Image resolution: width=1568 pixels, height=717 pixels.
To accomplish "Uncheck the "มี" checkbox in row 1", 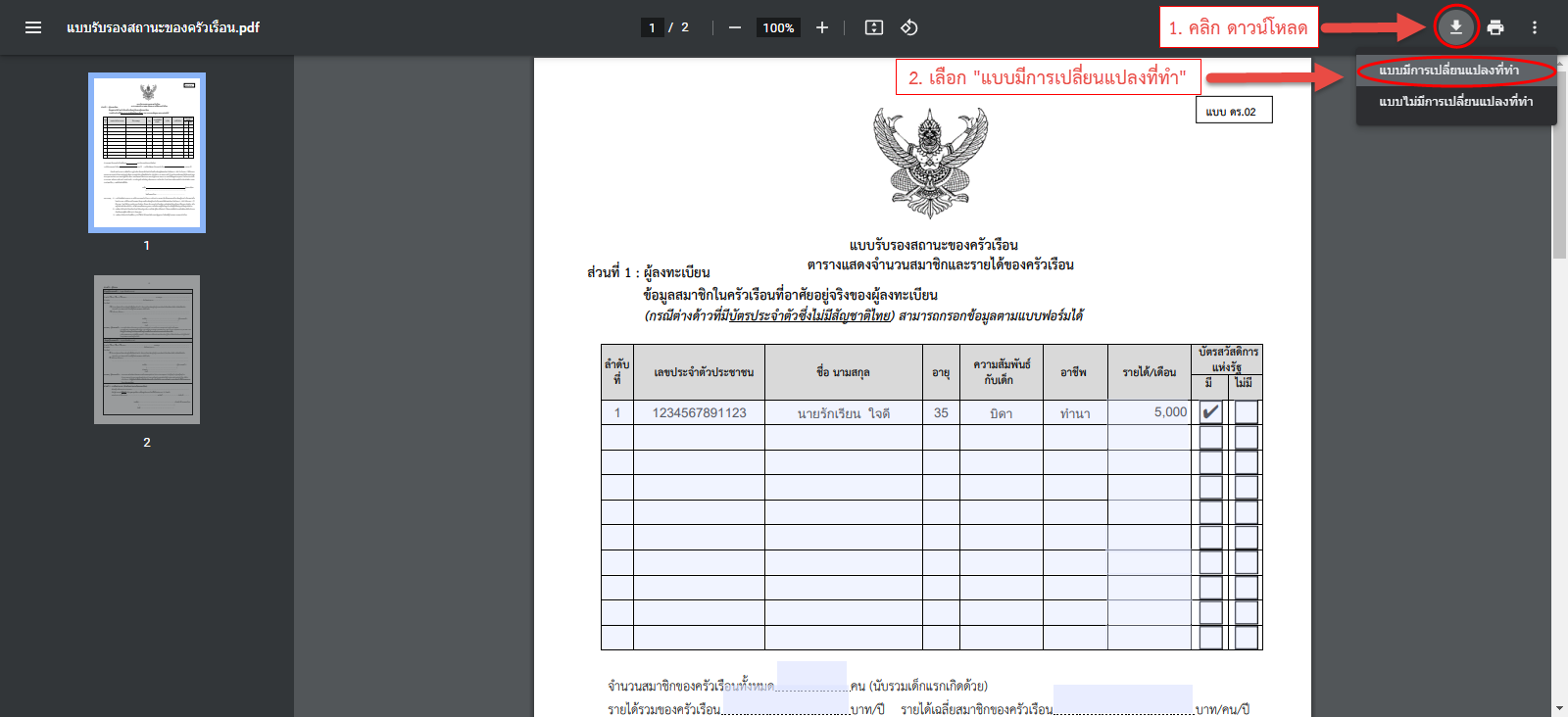I will click(1211, 412).
